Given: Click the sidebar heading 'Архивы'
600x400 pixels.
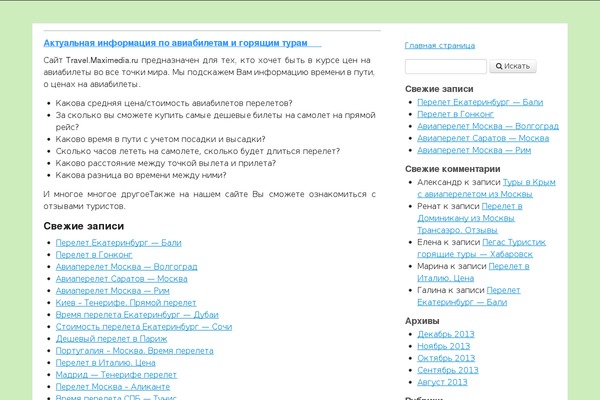Looking at the screenshot, I should pos(422,321).
